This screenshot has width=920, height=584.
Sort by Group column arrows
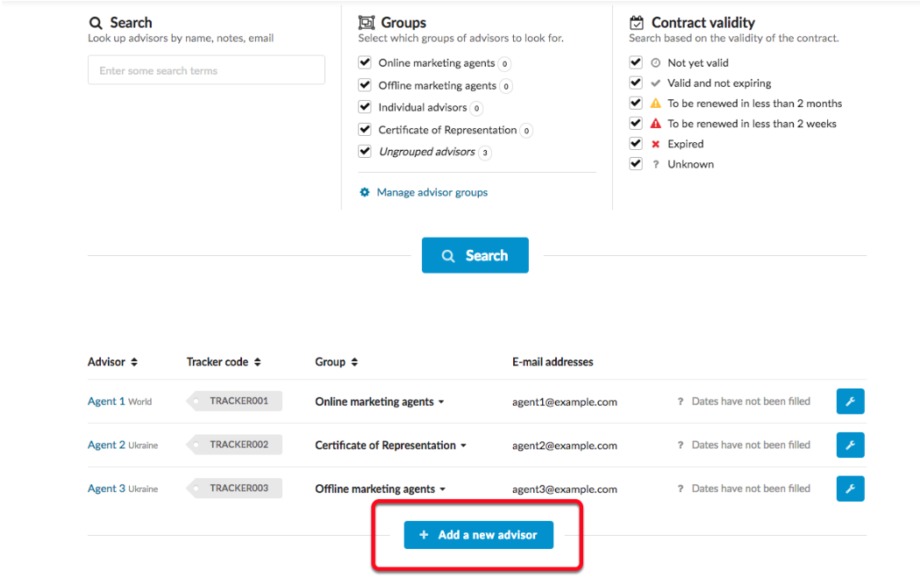point(355,362)
